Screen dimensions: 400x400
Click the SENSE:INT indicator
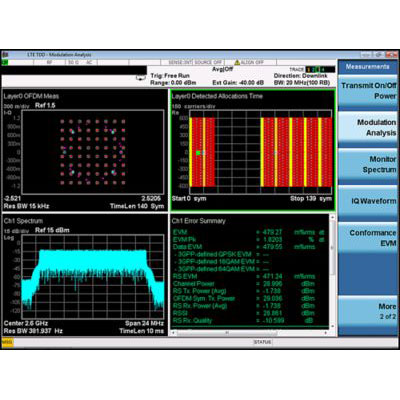click(180, 62)
